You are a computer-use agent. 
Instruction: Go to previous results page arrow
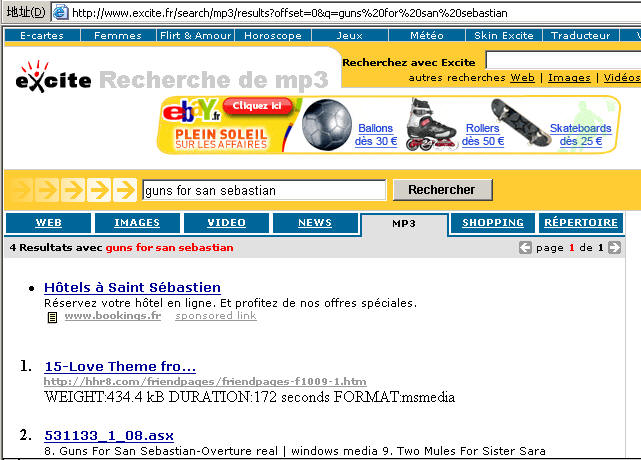click(x=525, y=248)
